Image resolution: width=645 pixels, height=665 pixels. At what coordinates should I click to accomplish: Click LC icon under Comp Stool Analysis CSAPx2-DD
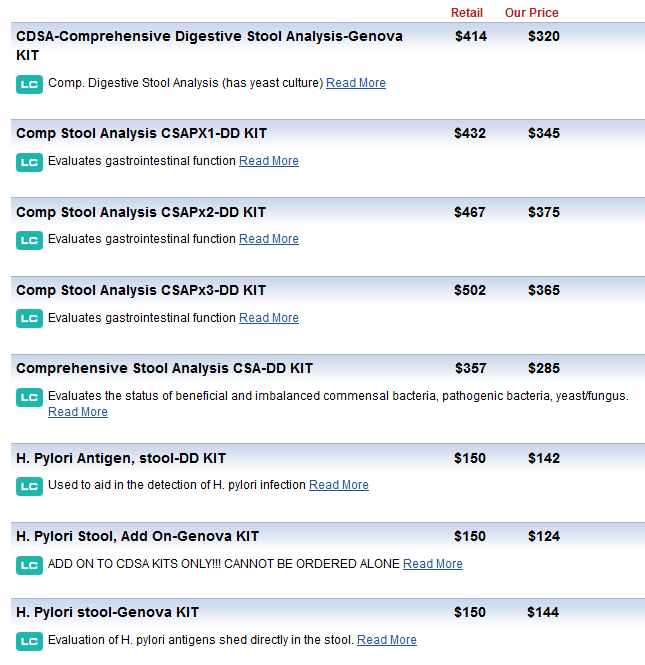(29, 240)
